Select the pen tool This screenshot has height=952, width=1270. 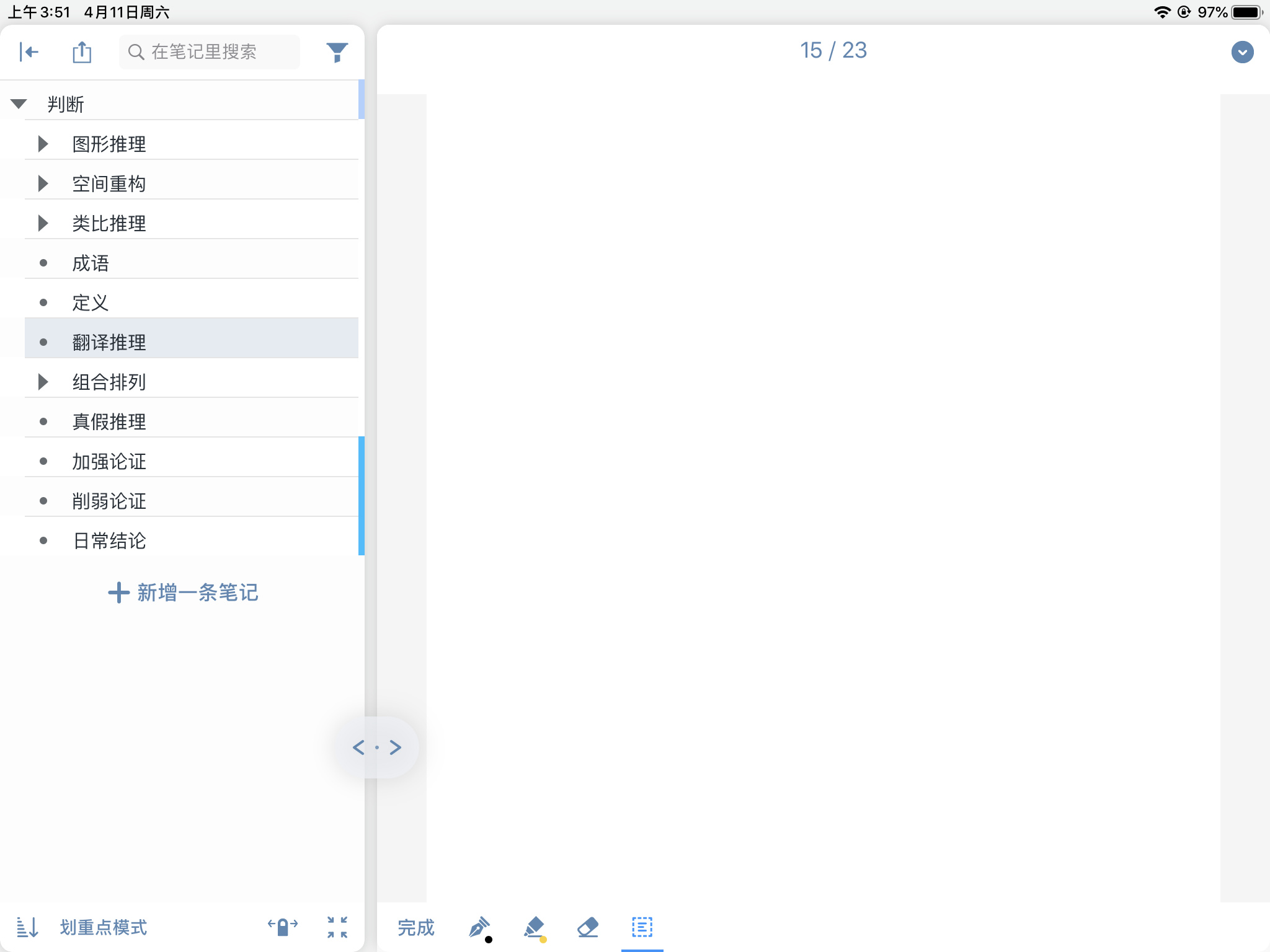[x=479, y=928]
